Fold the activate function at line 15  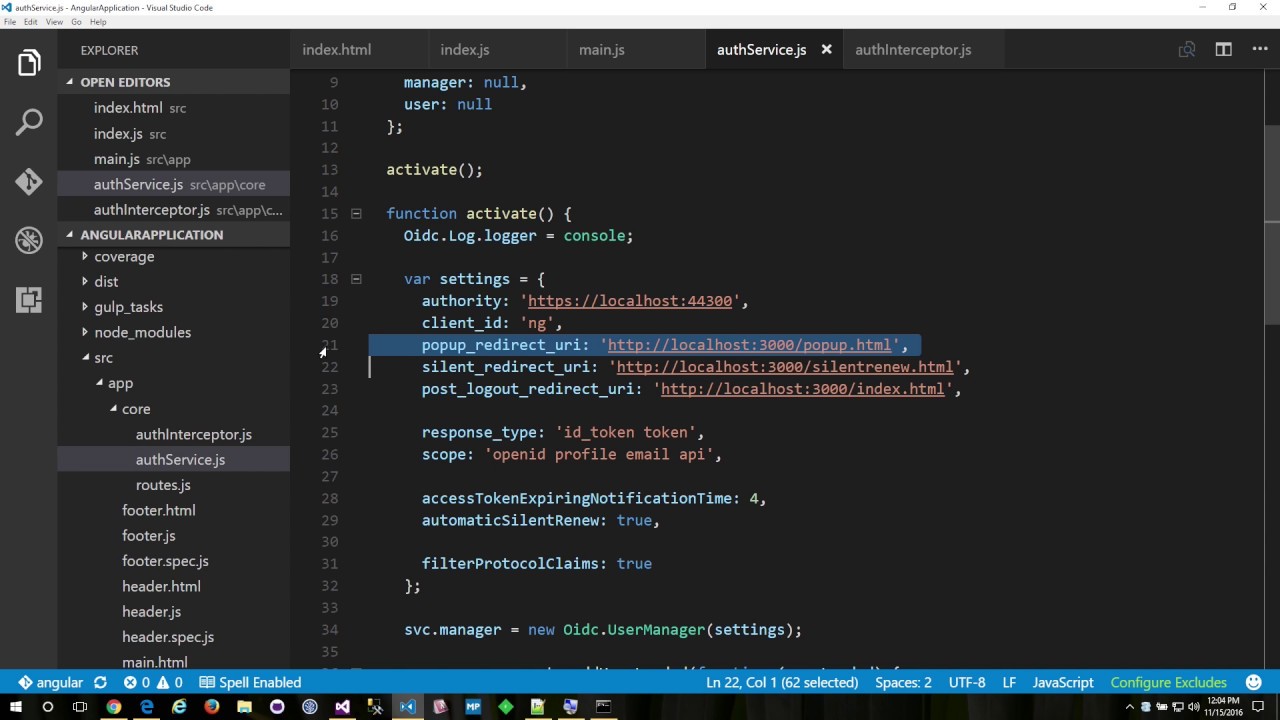355,213
